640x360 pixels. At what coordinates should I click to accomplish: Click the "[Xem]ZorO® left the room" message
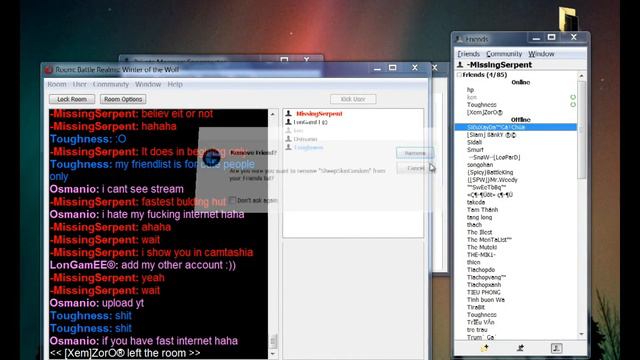point(125,353)
